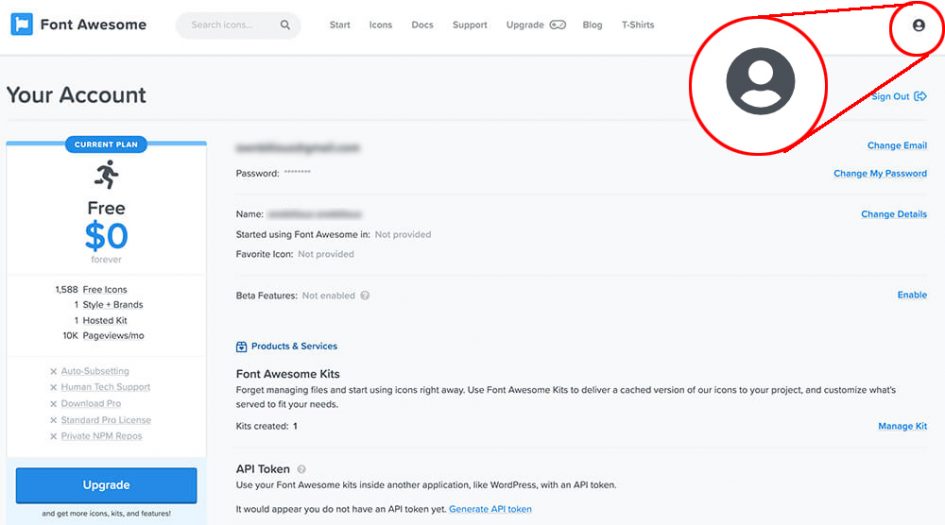This screenshot has height=525, width=945.
Task: Click Generate API token link
Action: coord(490,509)
